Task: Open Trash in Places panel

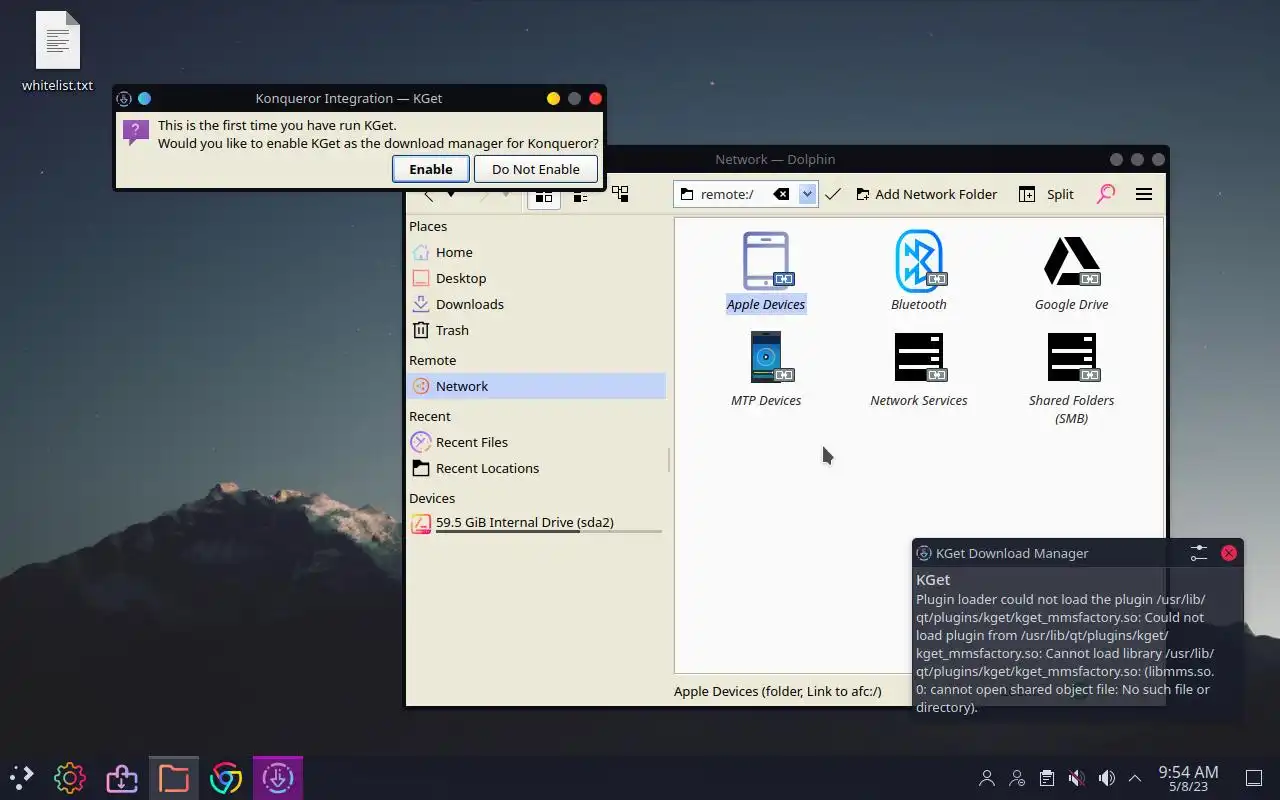Action: [x=536, y=331]
